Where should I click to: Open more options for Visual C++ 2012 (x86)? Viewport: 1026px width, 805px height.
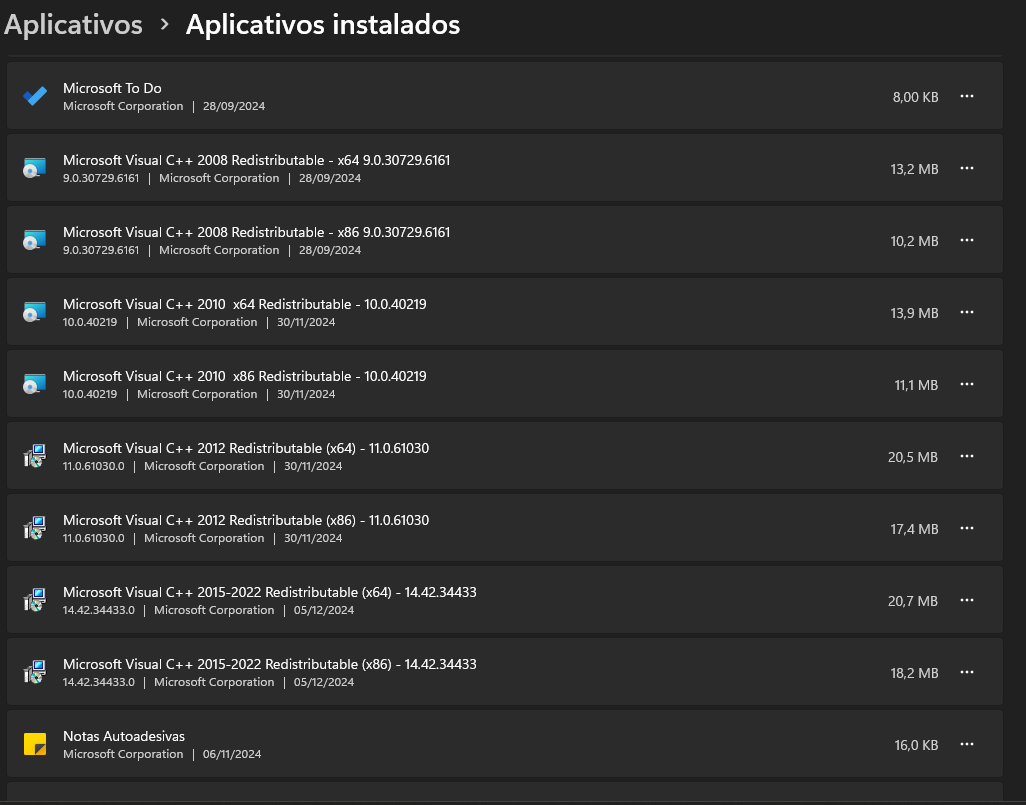pyautogui.click(x=966, y=528)
